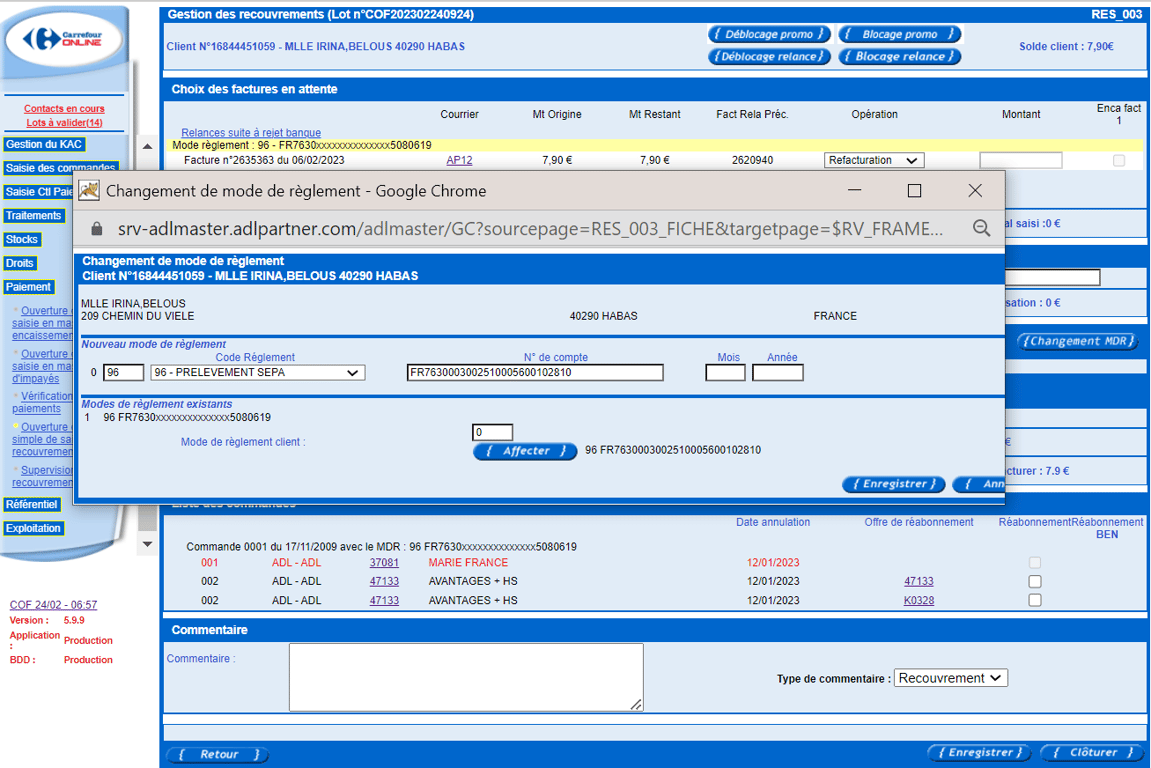Viewport: 1151px width, 768px height.
Task: Open Droits menu
Action: coord(20,263)
